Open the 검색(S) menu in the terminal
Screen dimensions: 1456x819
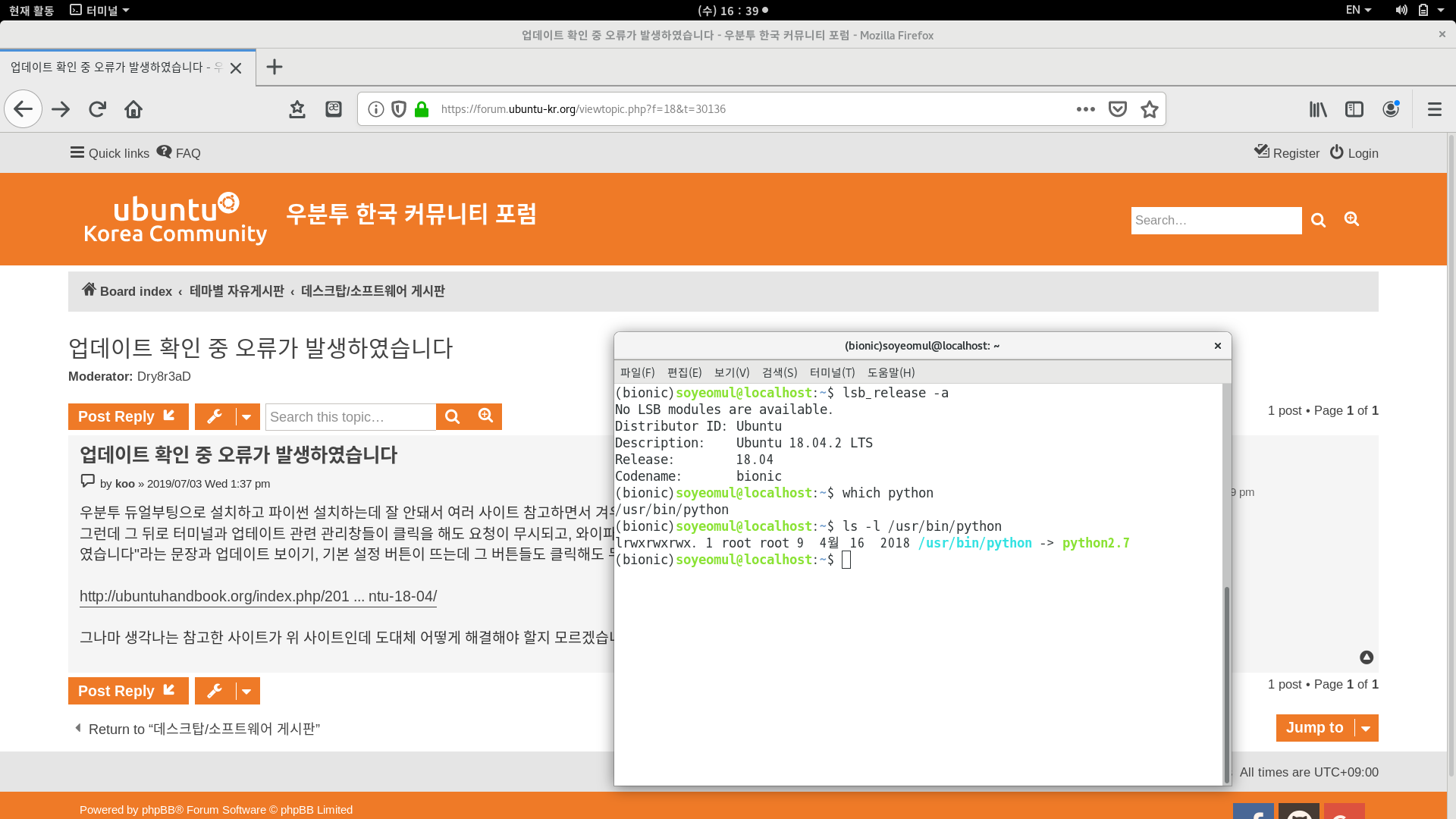(780, 372)
